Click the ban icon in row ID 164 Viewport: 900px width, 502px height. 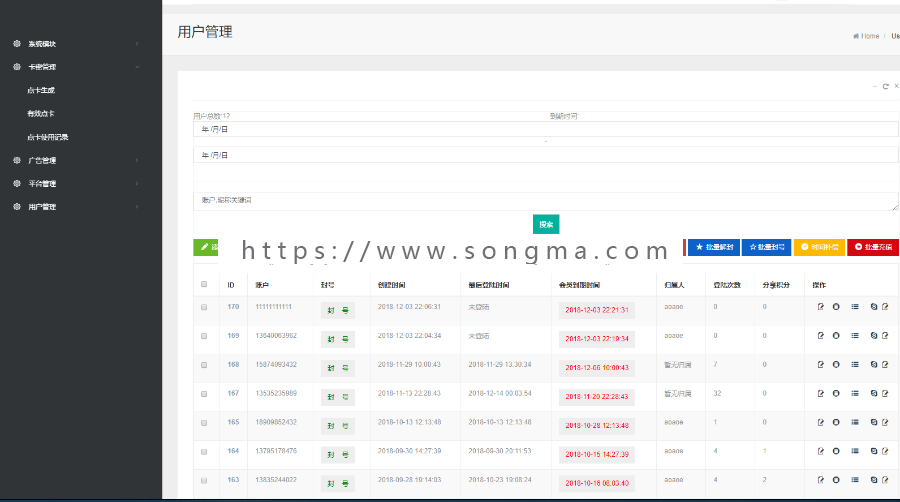point(874,451)
